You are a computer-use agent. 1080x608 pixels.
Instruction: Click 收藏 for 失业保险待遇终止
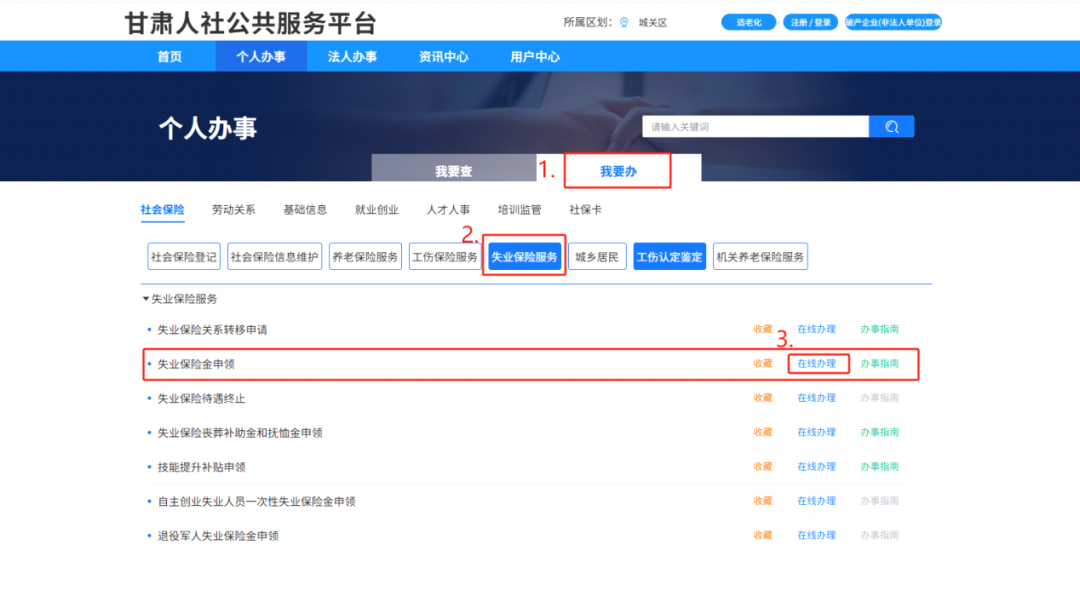point(762,398)
